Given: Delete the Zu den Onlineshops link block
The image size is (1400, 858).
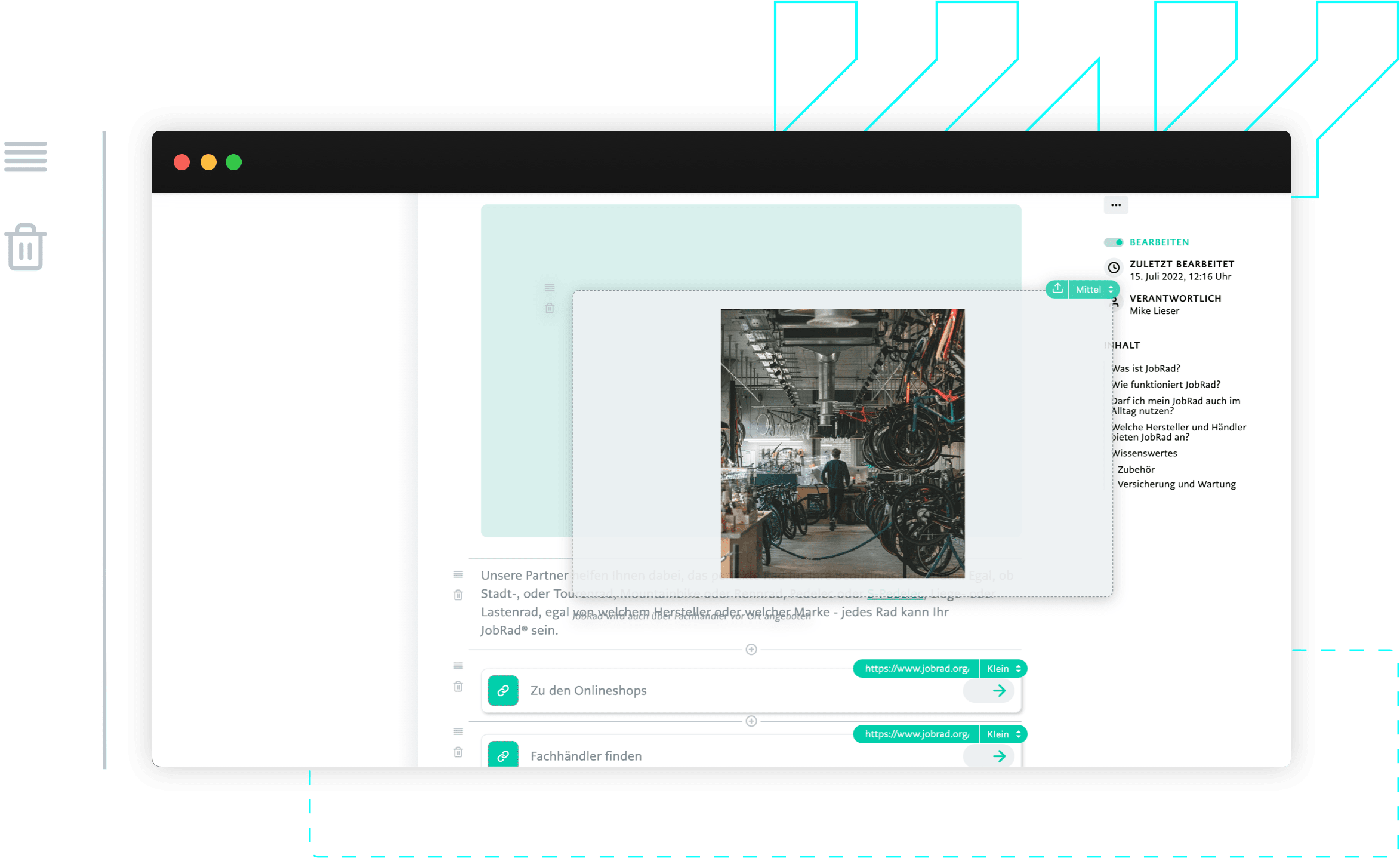Looking at the screenshot, I should point(458,687).
